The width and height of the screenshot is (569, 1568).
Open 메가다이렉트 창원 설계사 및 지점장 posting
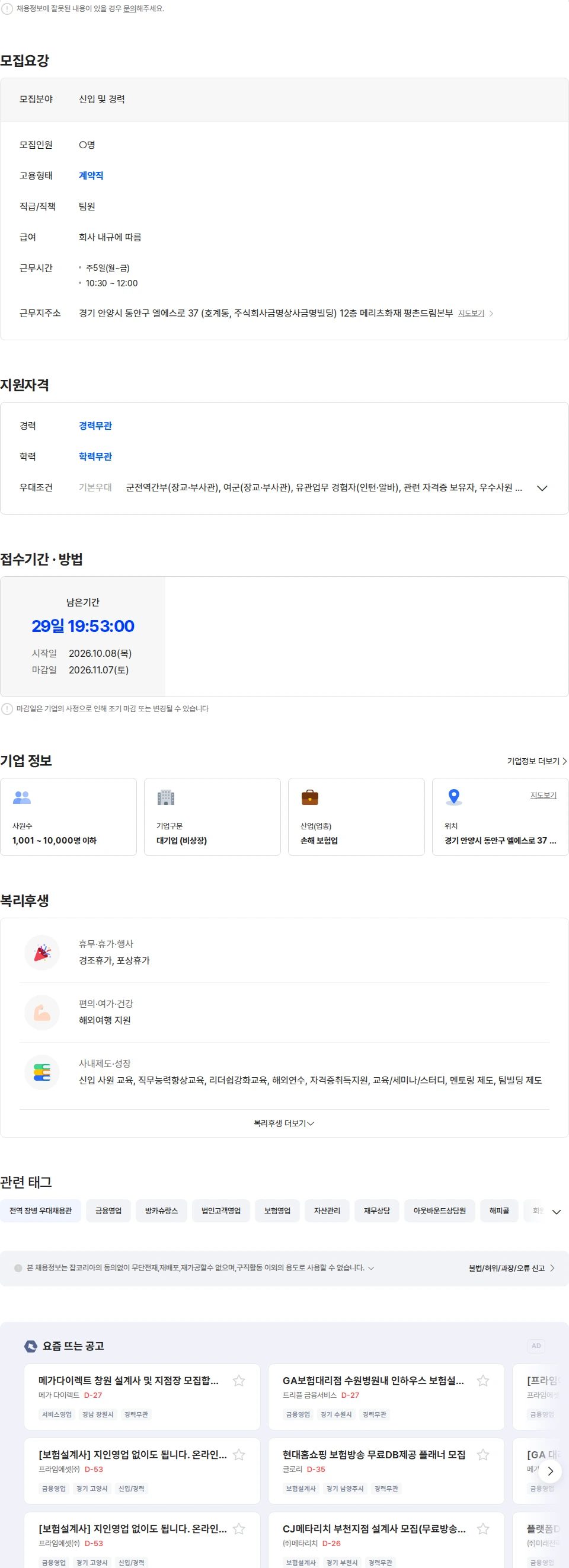coord(129,1381)
